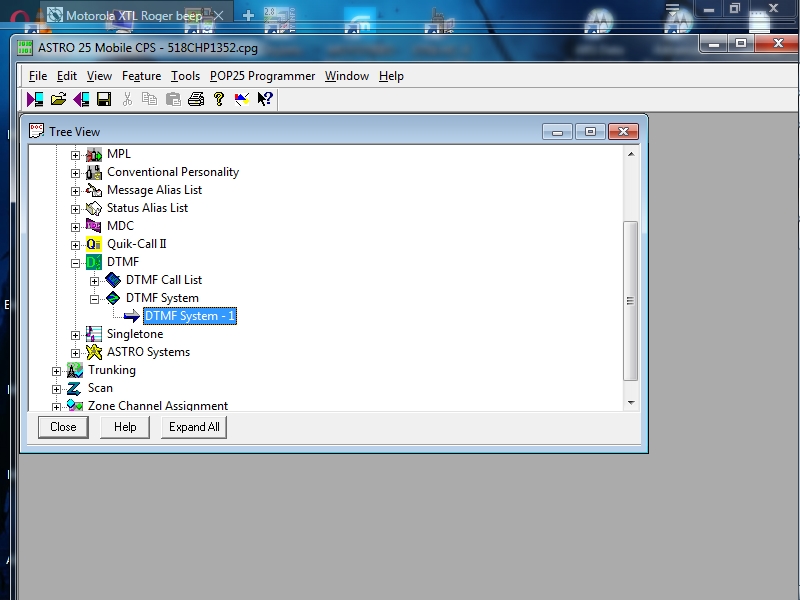Click the tree scrollbar down arrow

[631, 403]
